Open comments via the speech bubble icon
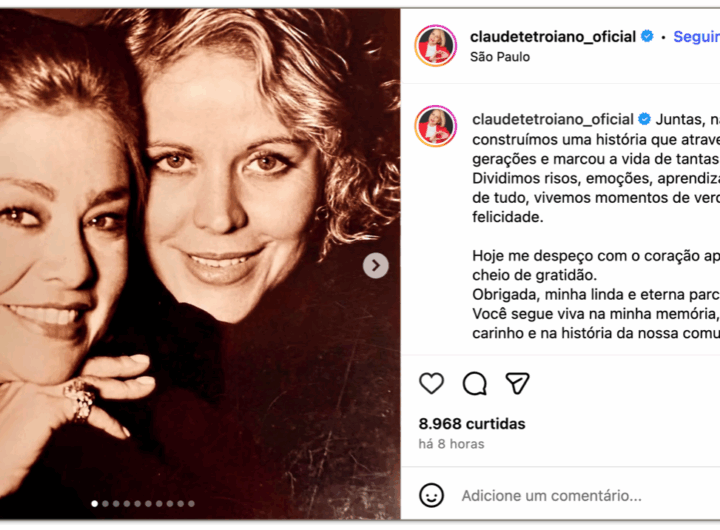Image resolution: width=720 pixels, height=530 pixels. pos(474,383)
